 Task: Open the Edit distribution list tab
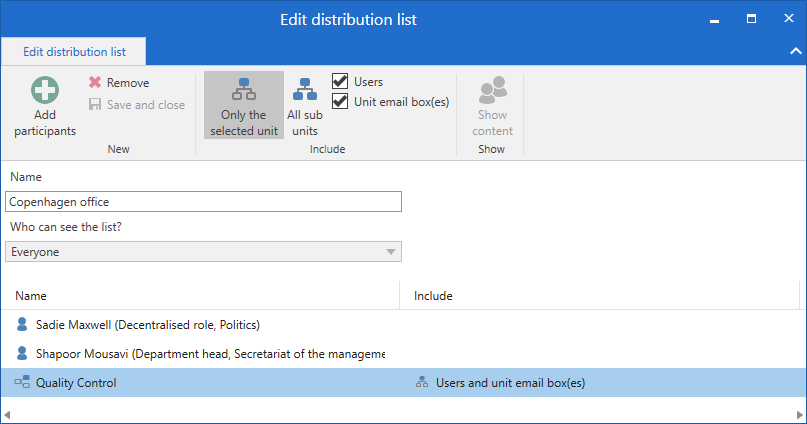(x=74, y=51)
